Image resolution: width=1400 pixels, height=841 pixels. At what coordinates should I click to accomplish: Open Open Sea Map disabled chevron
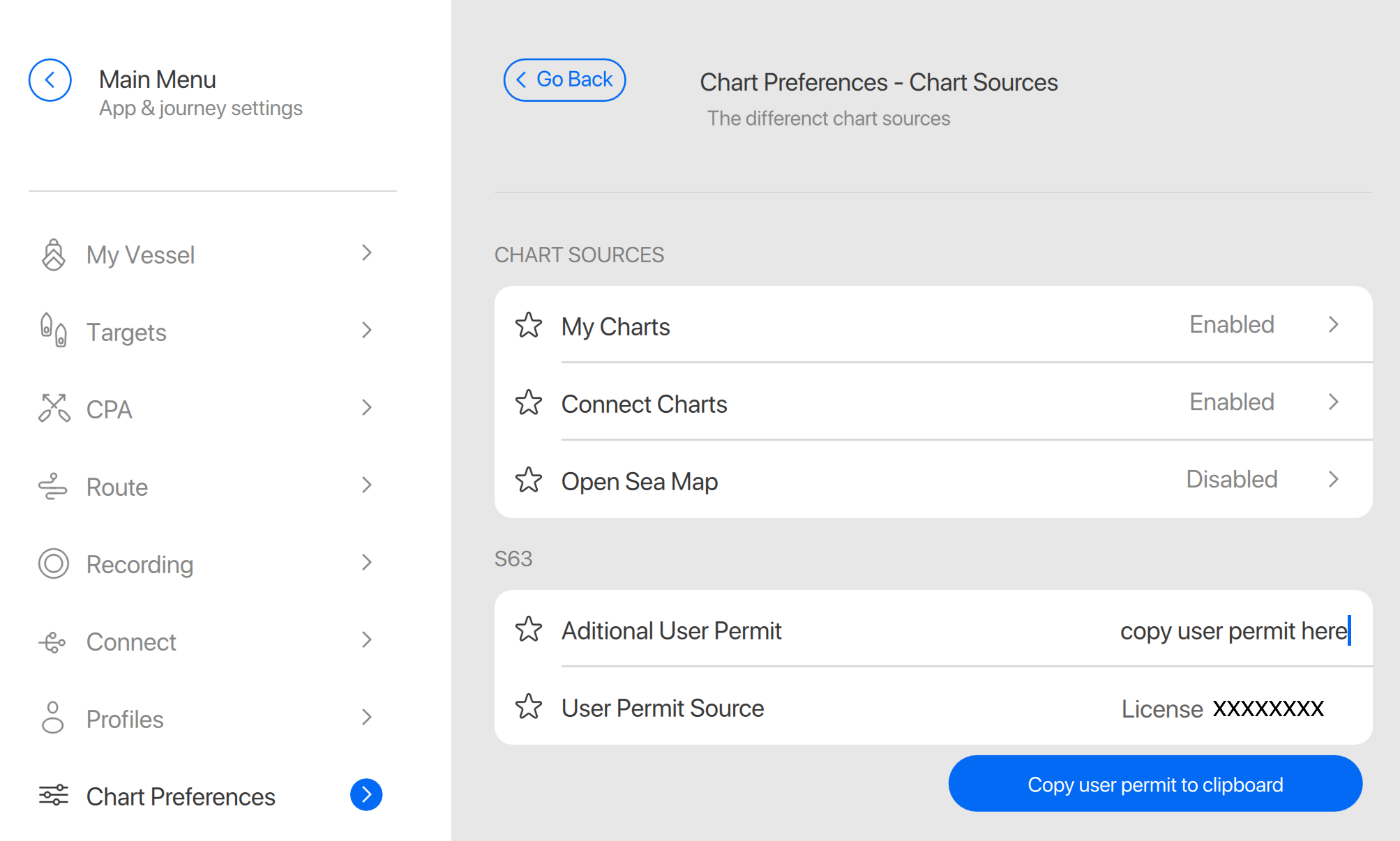click(x=1333, y=480)
